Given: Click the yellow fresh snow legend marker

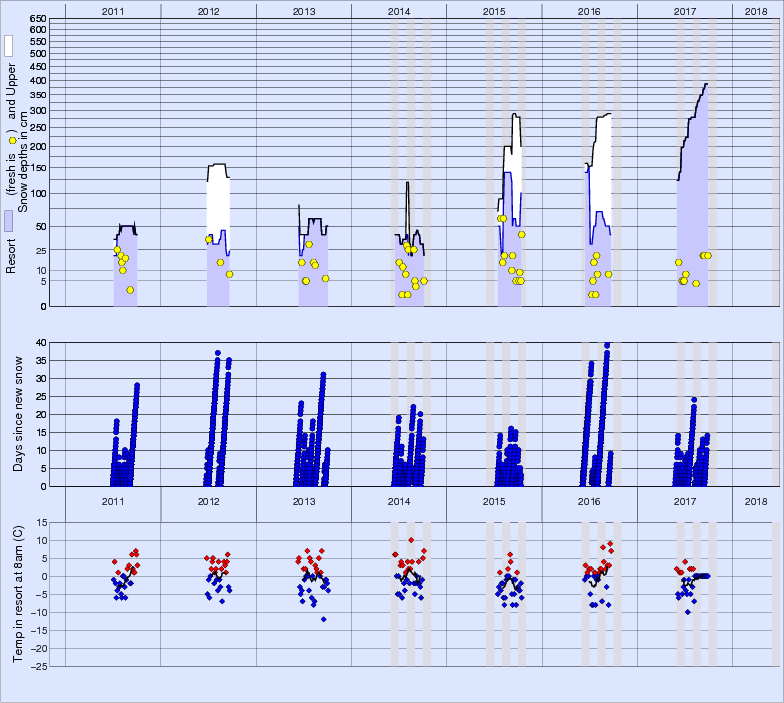Looking at the screenshot, I should coord(11,140).
